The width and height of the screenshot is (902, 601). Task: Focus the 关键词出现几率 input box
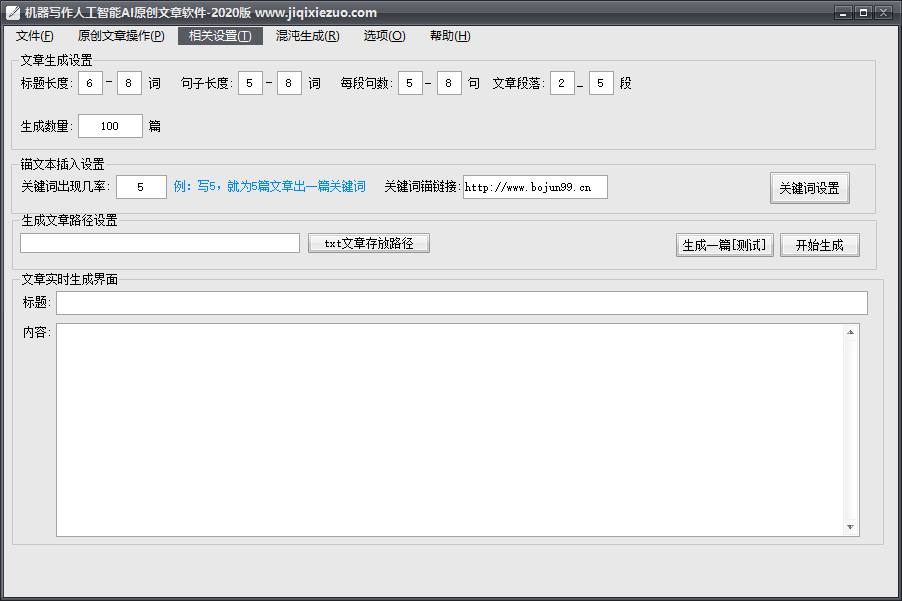point(141,187)
